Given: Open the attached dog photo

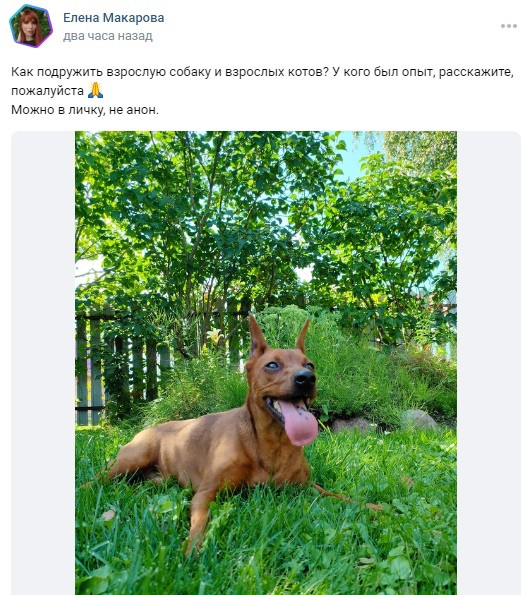Looking at the screenshot, I should click(266, 363).
